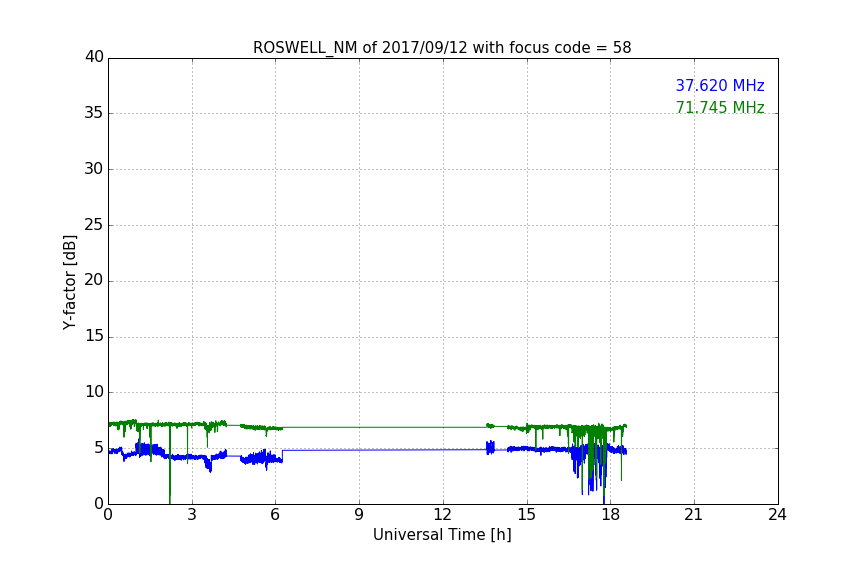Click the y-axis tick label 40

[94, 57]
